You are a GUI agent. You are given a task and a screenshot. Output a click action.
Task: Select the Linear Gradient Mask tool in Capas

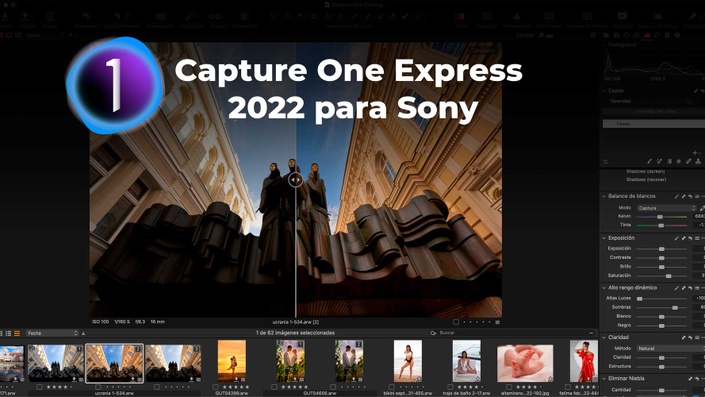click(x=669, y=161)
